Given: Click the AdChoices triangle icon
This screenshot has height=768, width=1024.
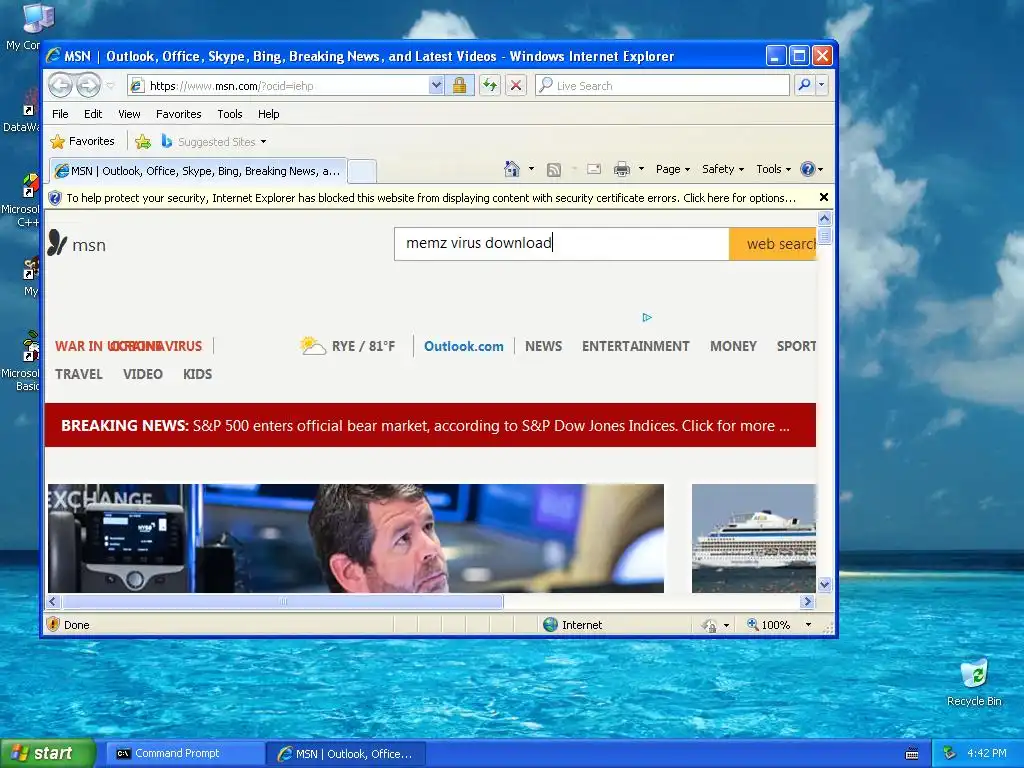Looking at the screenshot, I should (x=647, y=317).
